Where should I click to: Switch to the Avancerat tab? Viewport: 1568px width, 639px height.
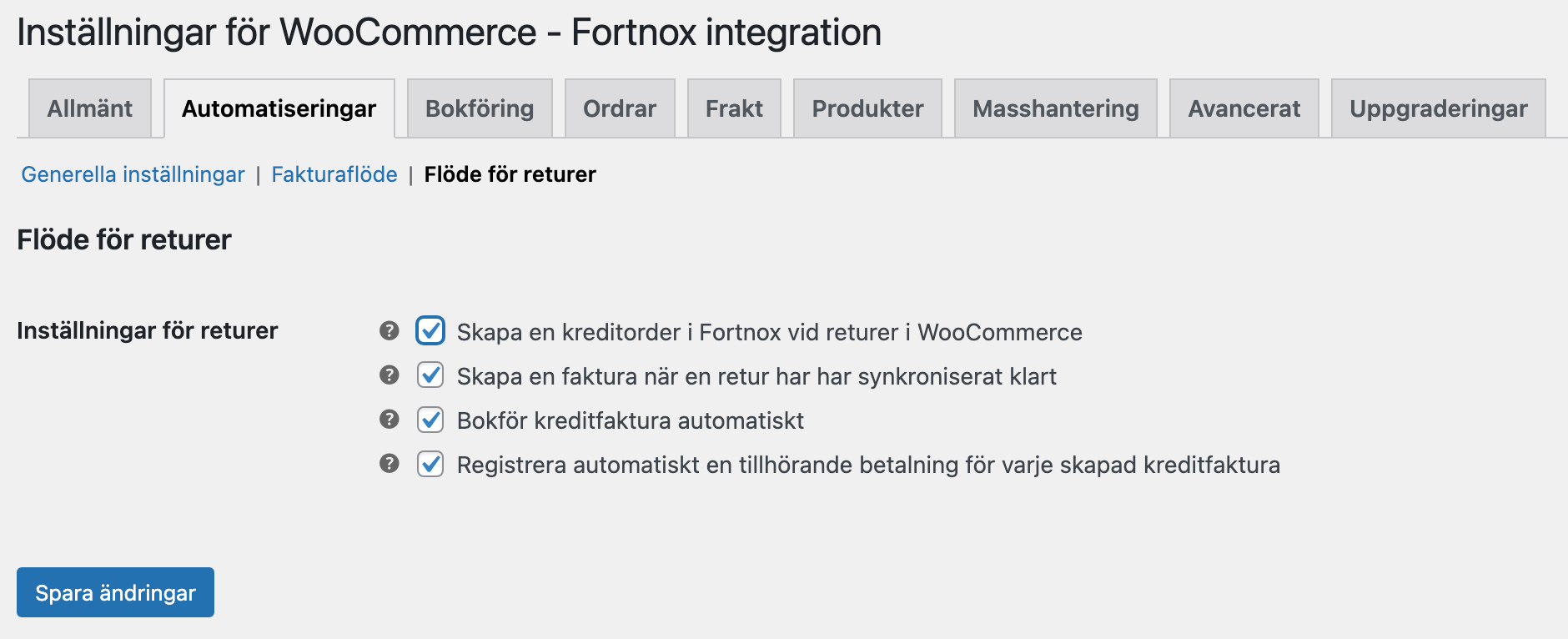coord(1243,108)
